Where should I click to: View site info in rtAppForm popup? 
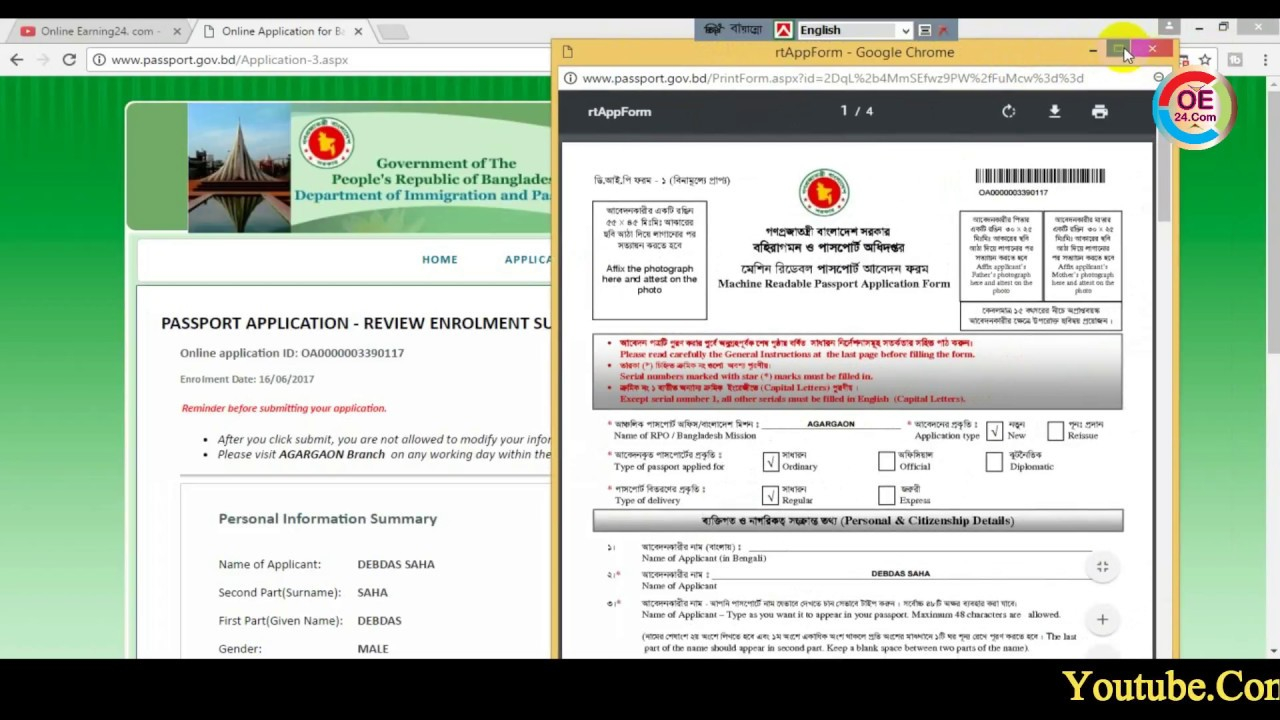coord(570,78)
